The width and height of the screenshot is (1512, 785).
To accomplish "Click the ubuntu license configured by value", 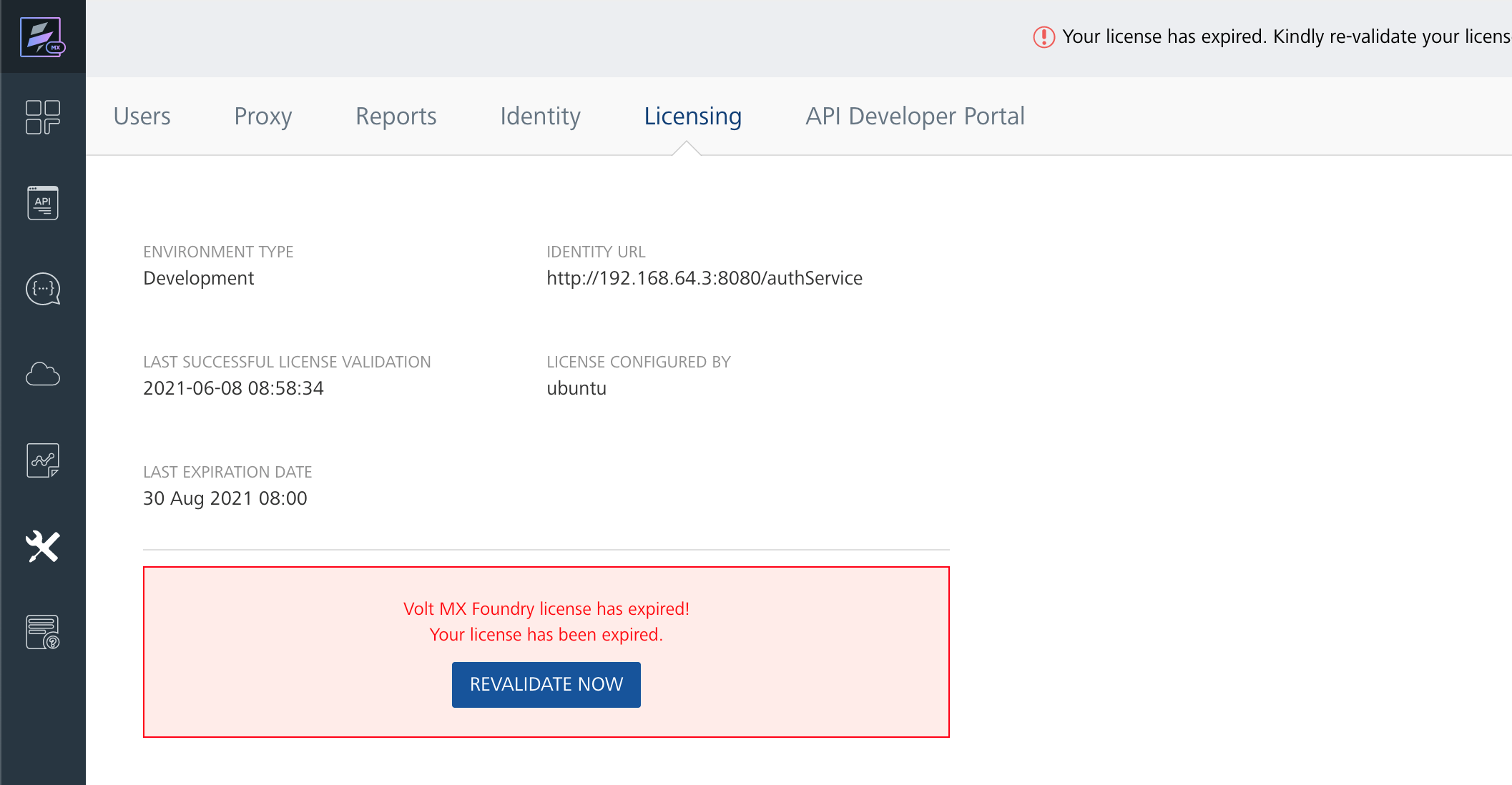I will [x=576, y=388].
